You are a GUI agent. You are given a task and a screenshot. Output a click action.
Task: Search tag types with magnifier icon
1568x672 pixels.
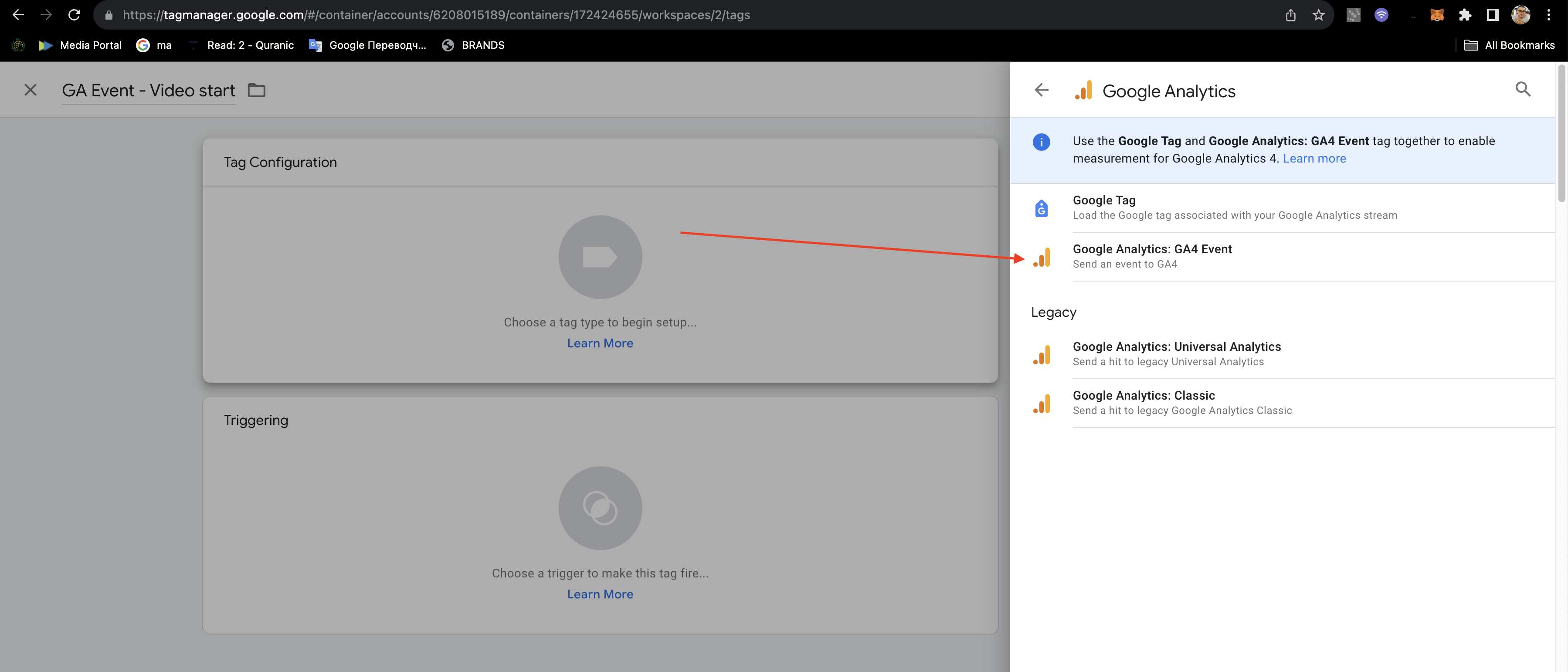click(1523, 89)
